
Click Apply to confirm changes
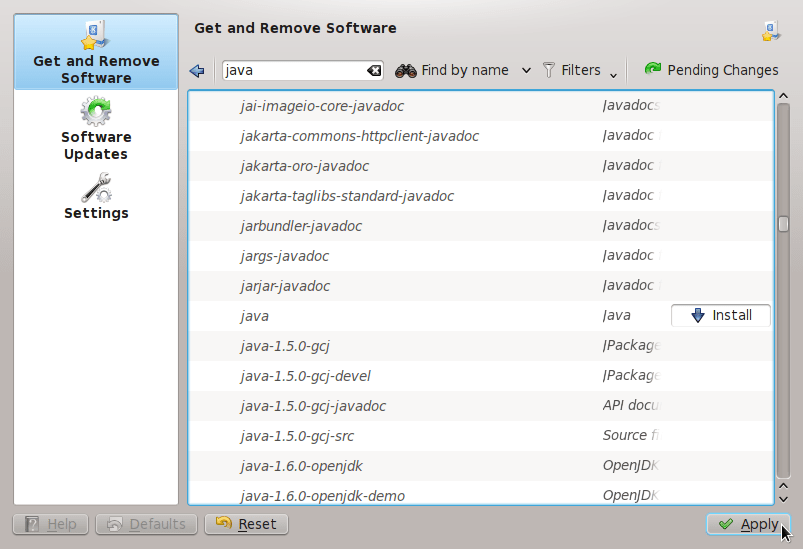coord(748,524)
